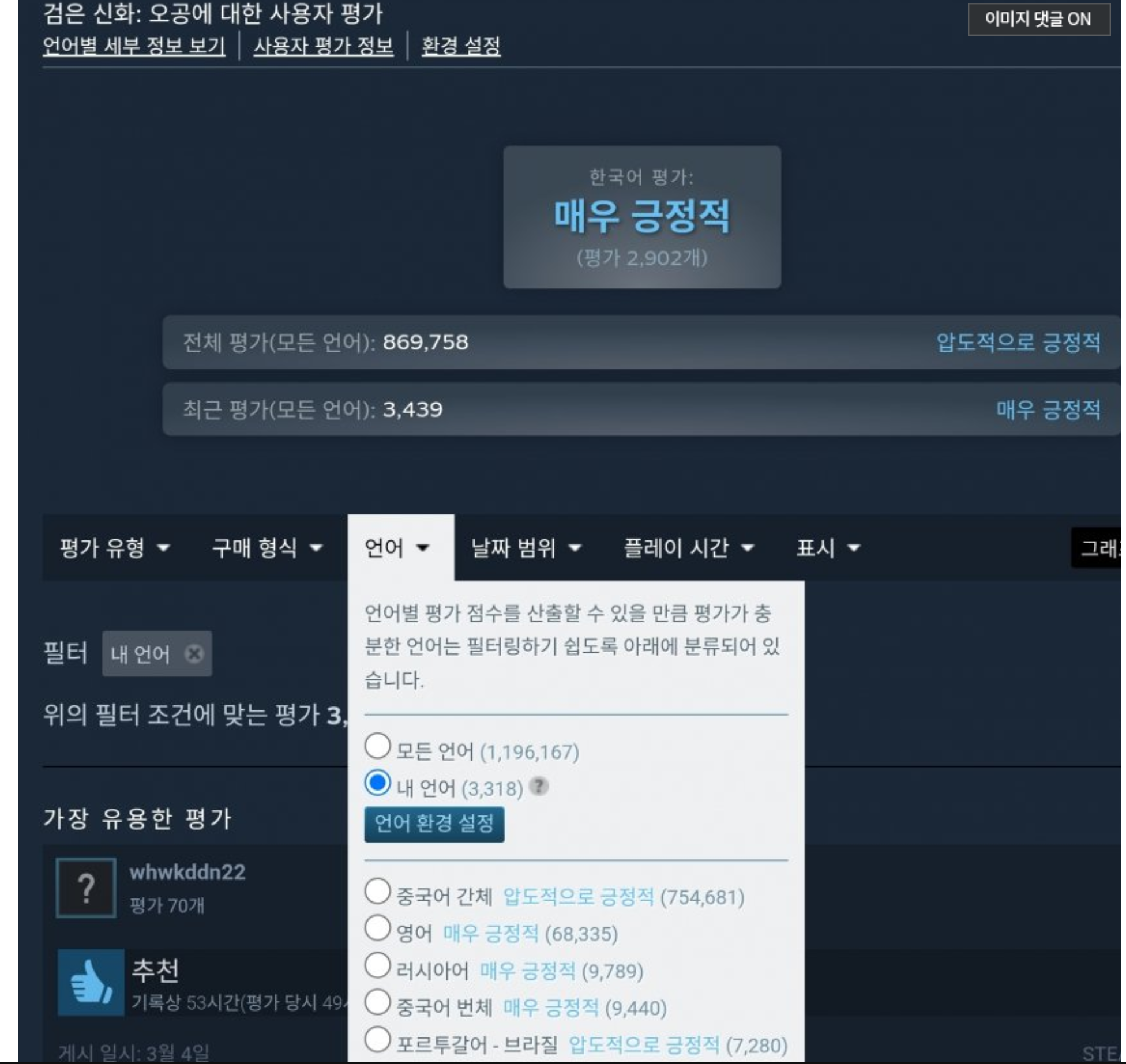Choose 영어 language radio button
The image size is (1126, 1064).
click(377, 928)
